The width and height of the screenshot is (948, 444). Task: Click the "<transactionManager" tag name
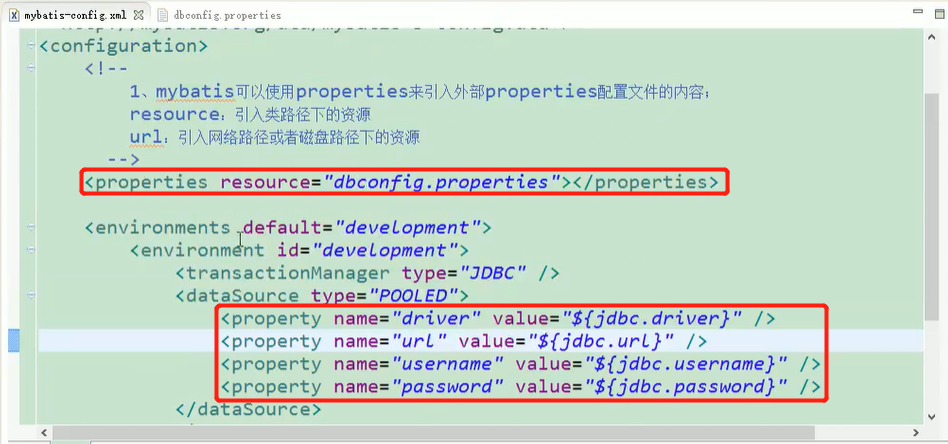(282, 273)
